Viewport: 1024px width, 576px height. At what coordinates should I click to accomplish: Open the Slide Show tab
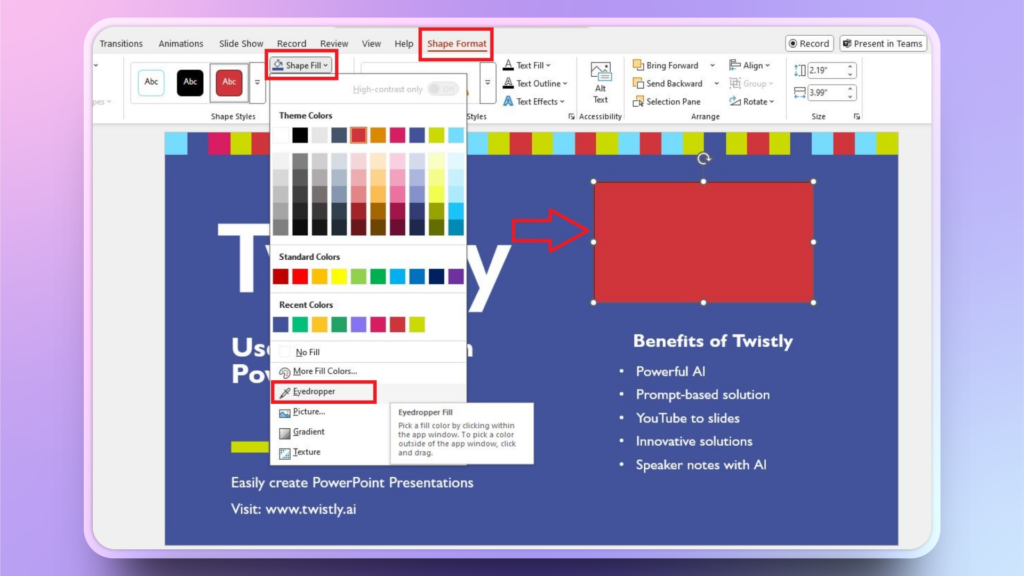pyautogui.click(x=241, y=44)
